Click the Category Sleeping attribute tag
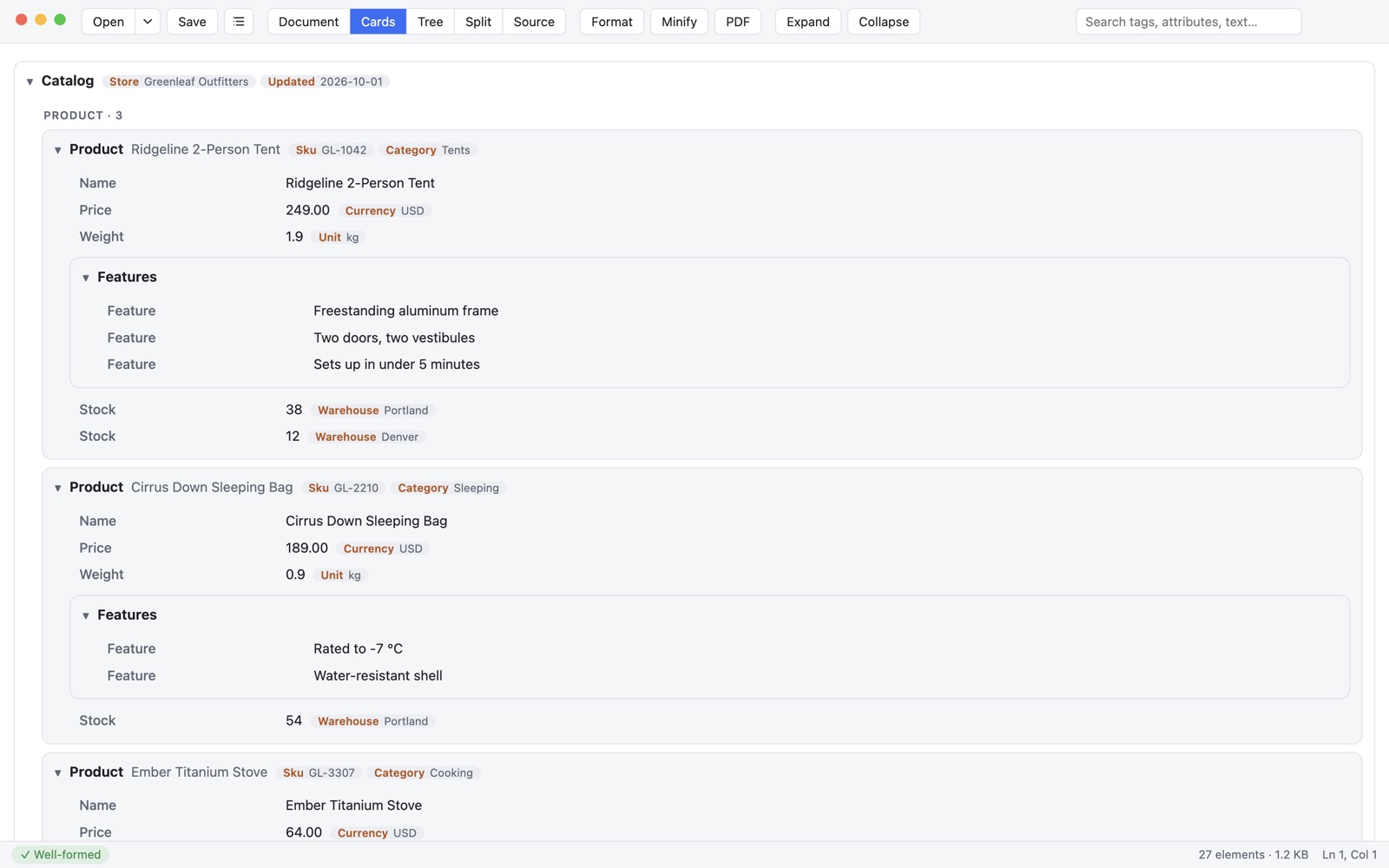1389x868 pixels. point(448,488)
